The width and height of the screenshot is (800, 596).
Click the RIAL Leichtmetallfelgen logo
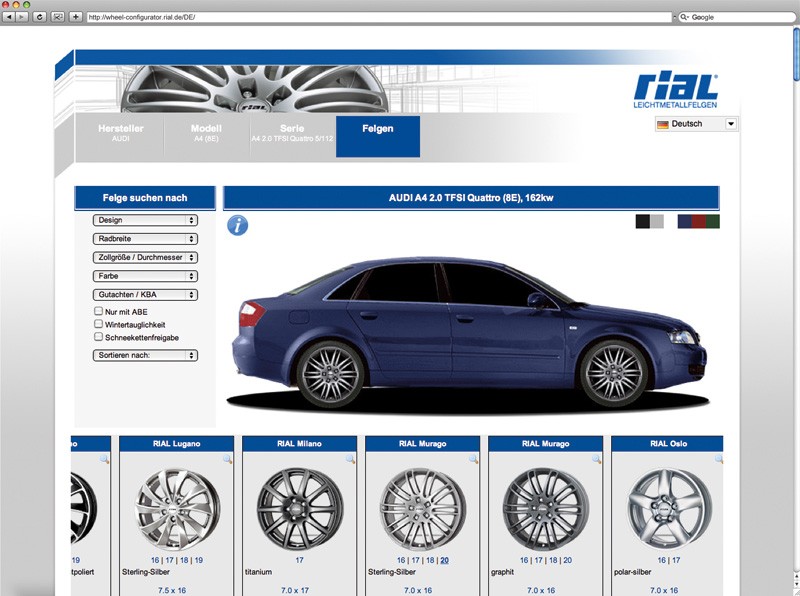[x=675, y=90]
